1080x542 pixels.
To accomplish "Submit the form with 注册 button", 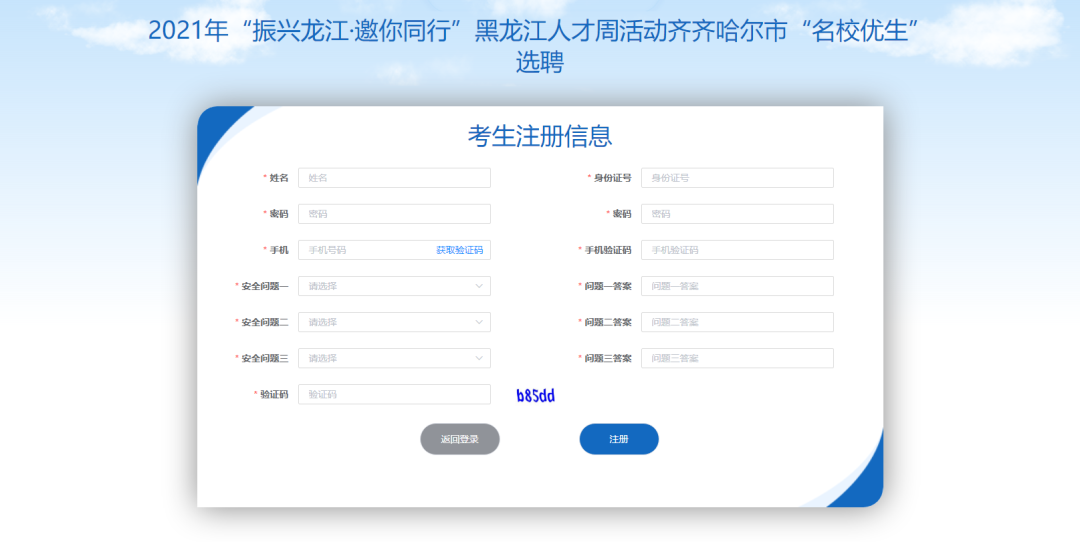I will pos(619,439).
